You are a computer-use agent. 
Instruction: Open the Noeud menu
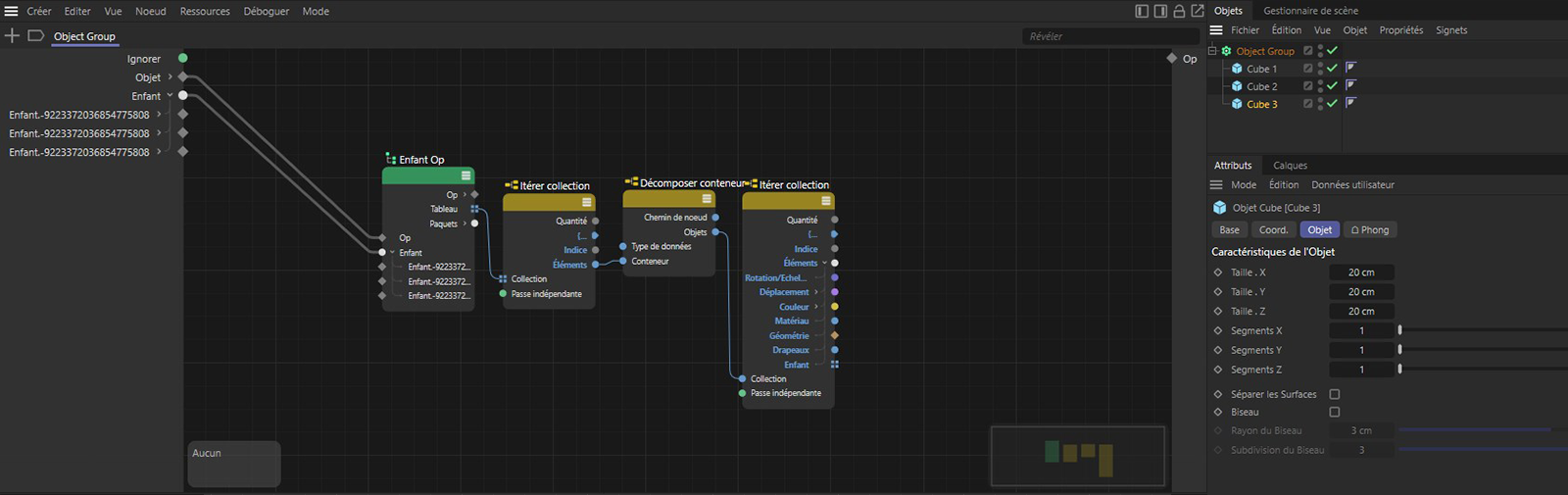tap(150, 11)
